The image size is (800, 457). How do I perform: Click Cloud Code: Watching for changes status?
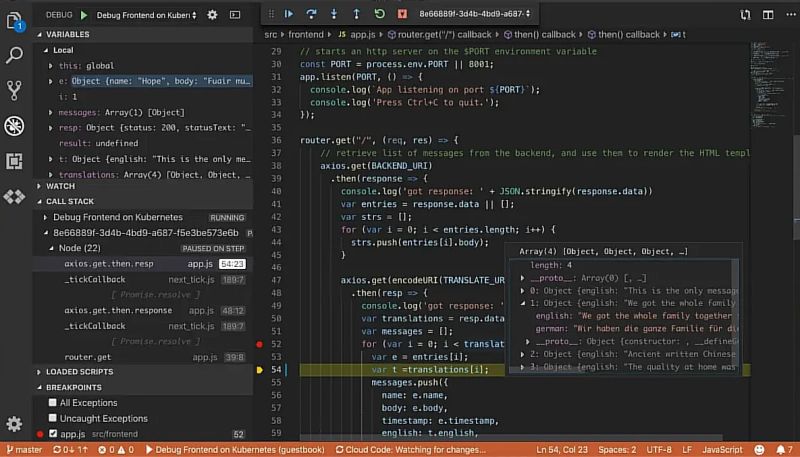click(411, 449)
